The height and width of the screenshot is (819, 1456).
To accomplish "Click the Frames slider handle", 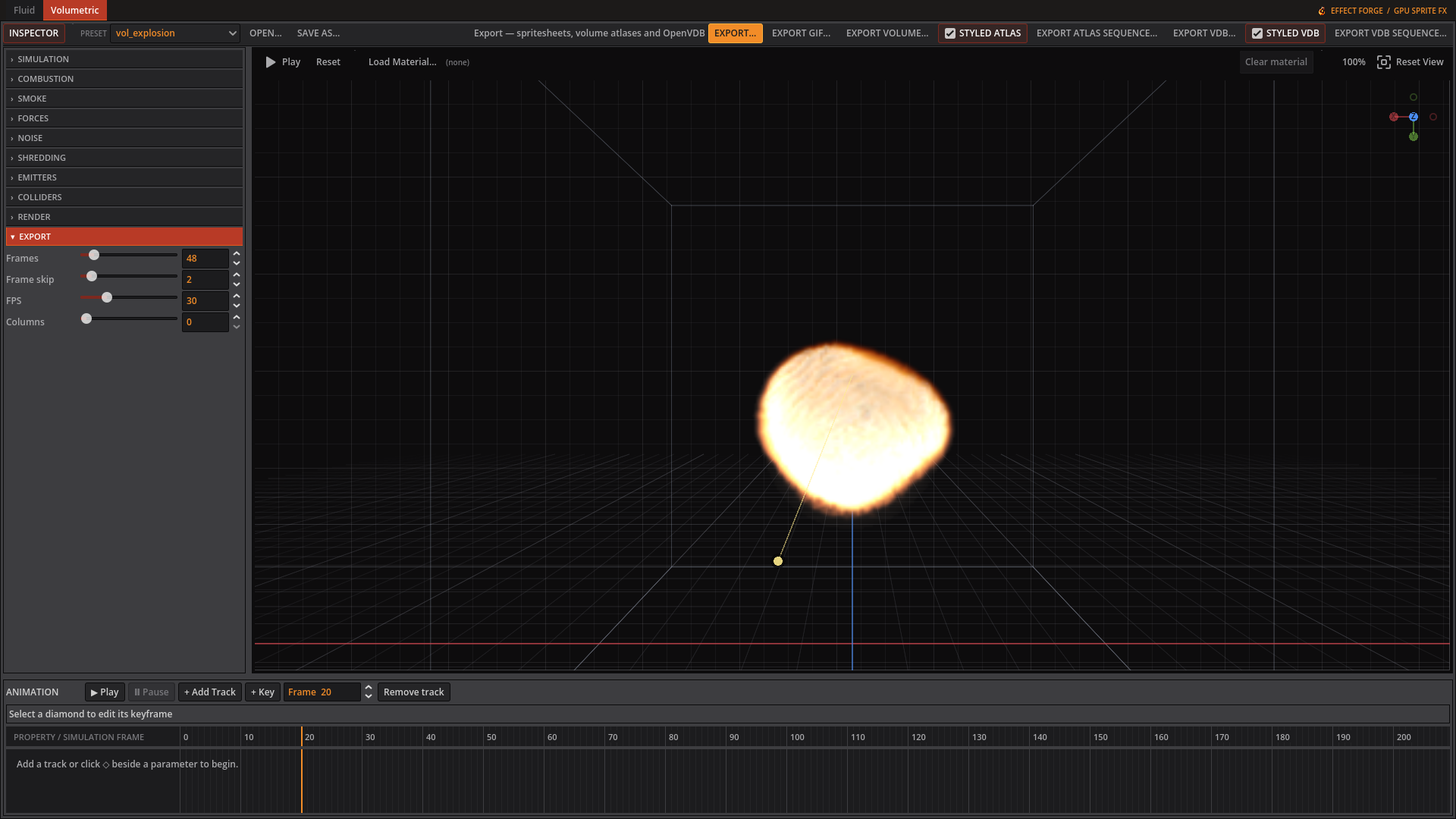I will pyautogui.click(x=94, y=255).
